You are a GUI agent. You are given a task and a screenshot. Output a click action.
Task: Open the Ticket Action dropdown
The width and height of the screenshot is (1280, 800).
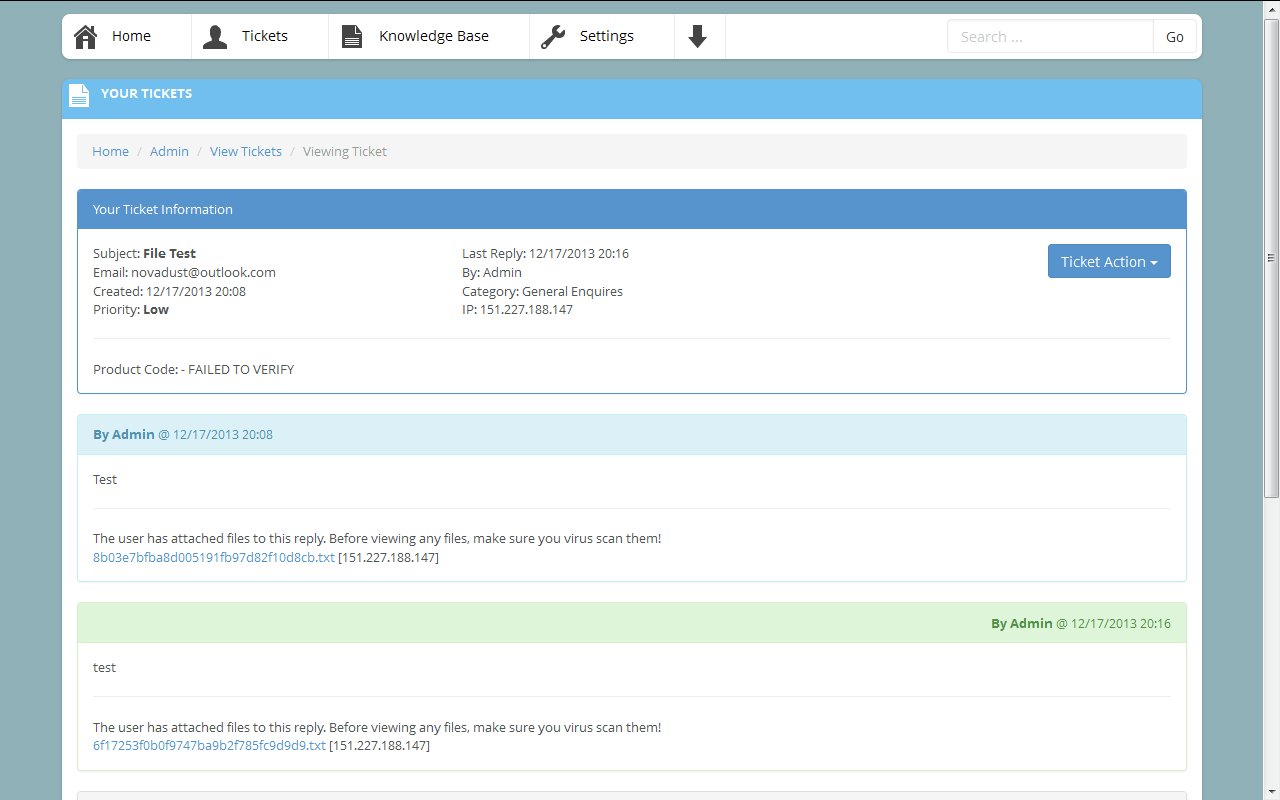(x=1108, y=262)
